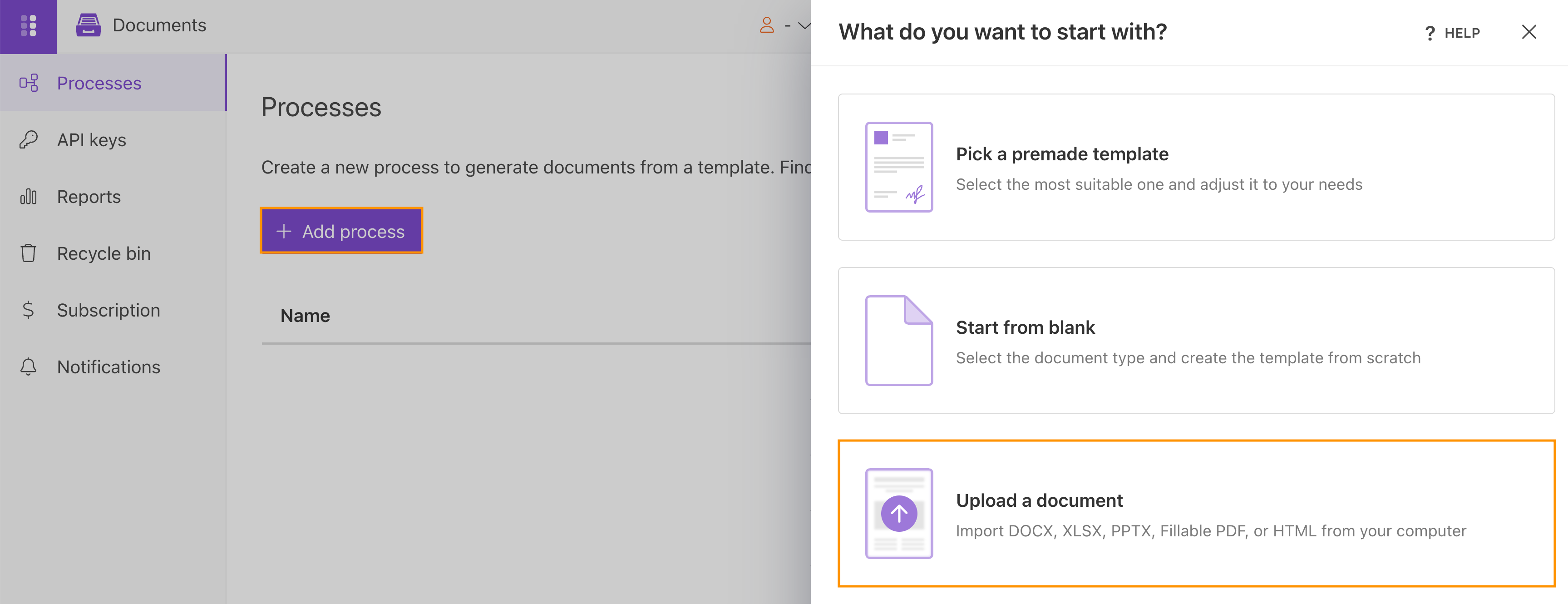The height and width of the screenshot is (604, 1568).
Task: Click the Reports bar chart icon
Action: [29, 196]
